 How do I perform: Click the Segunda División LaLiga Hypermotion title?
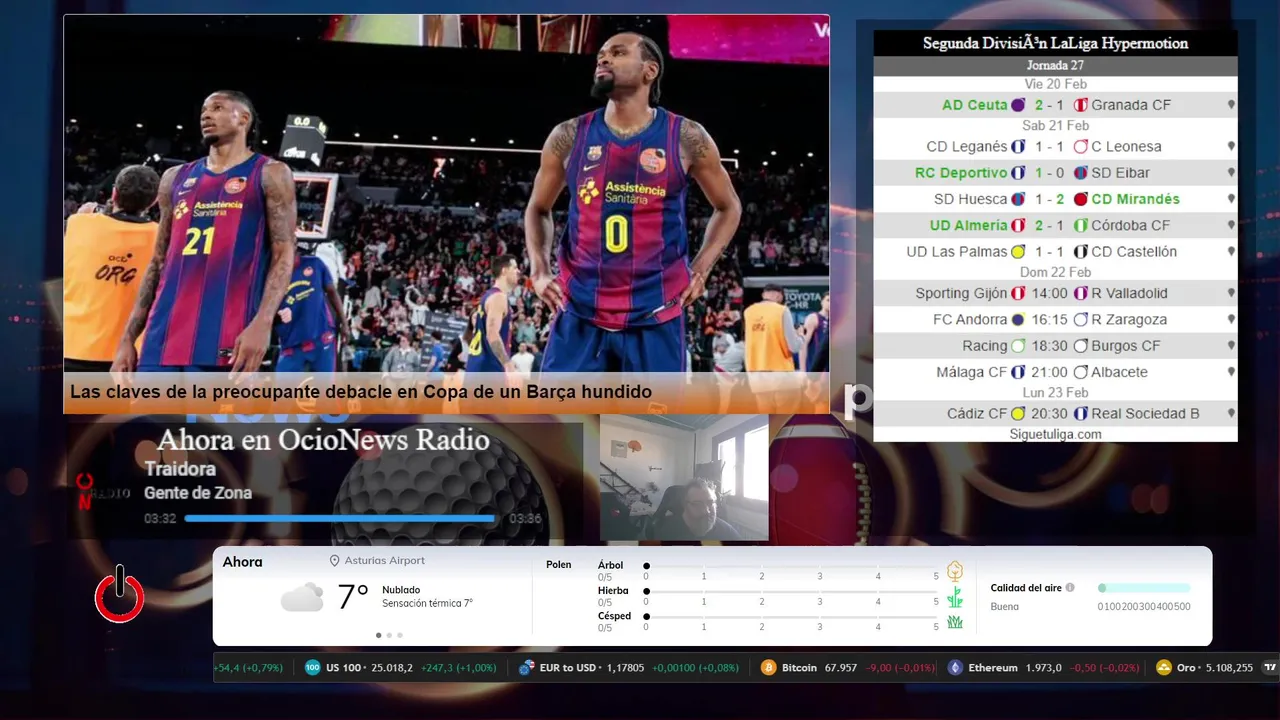(1055, 44)
